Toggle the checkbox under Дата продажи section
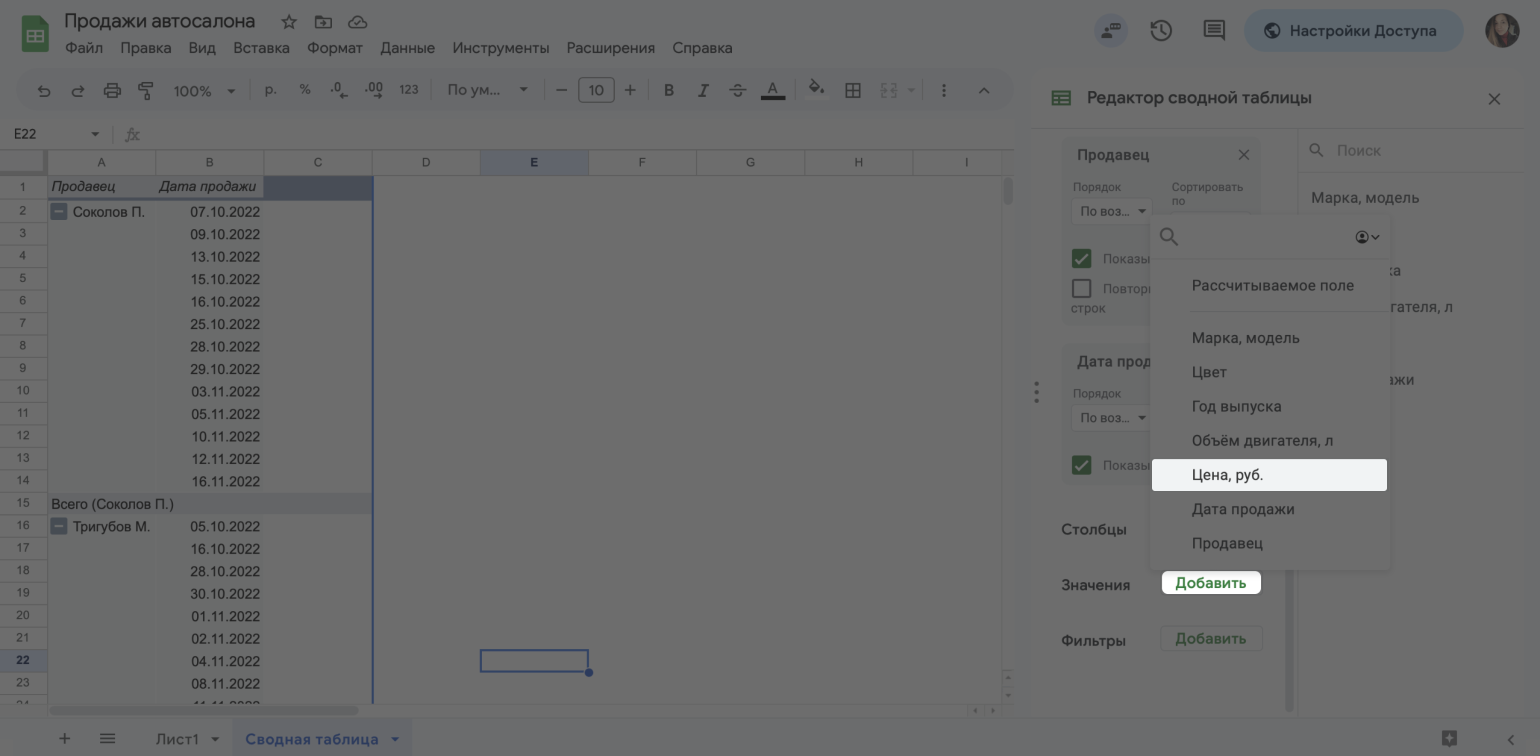 click(1081, 465)
